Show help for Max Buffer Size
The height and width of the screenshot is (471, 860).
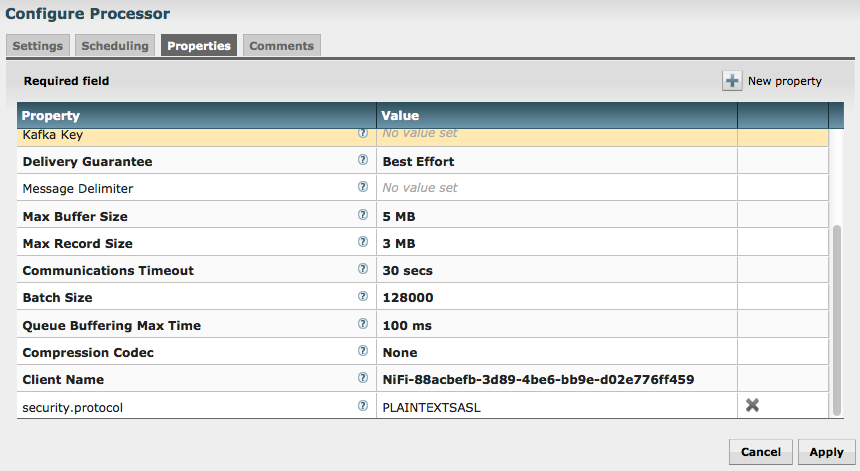363,215
